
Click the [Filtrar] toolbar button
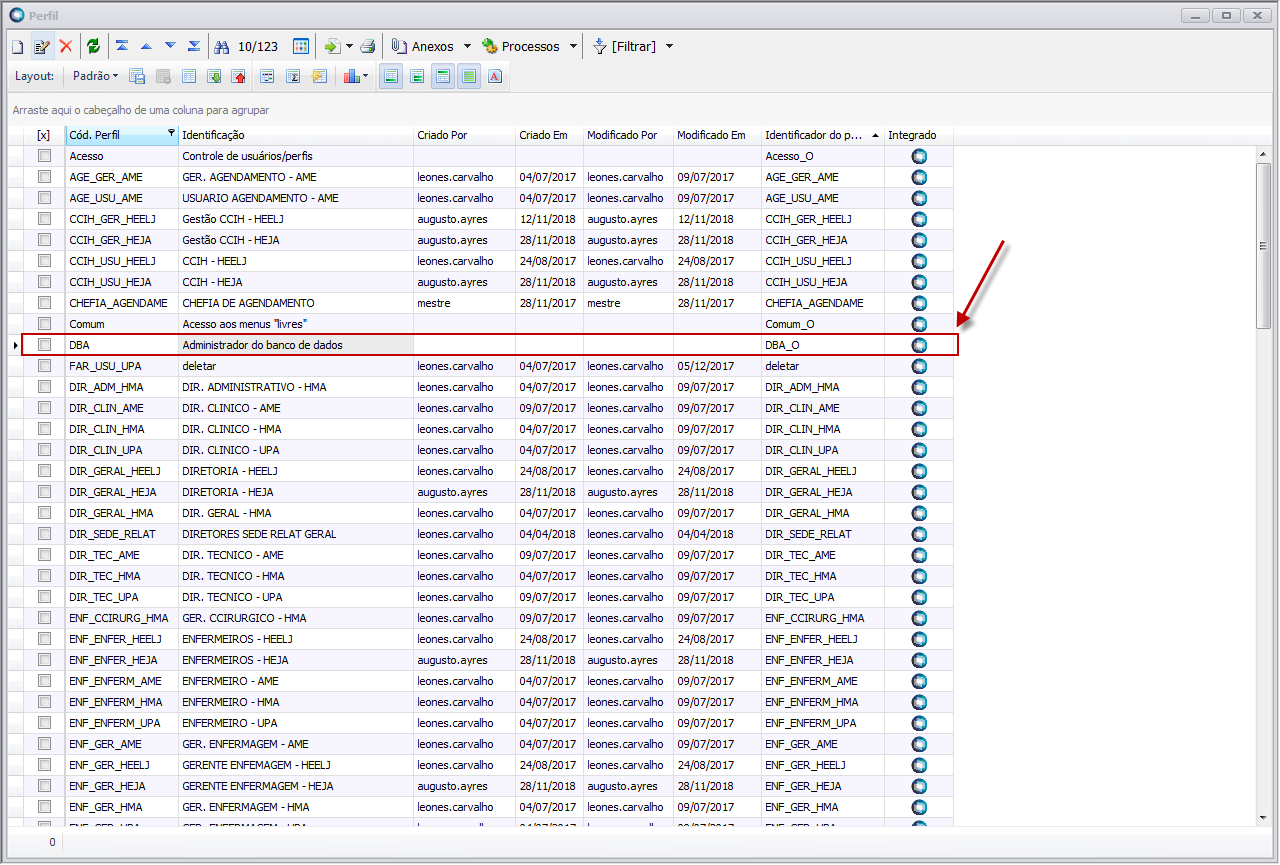point(624,46)
